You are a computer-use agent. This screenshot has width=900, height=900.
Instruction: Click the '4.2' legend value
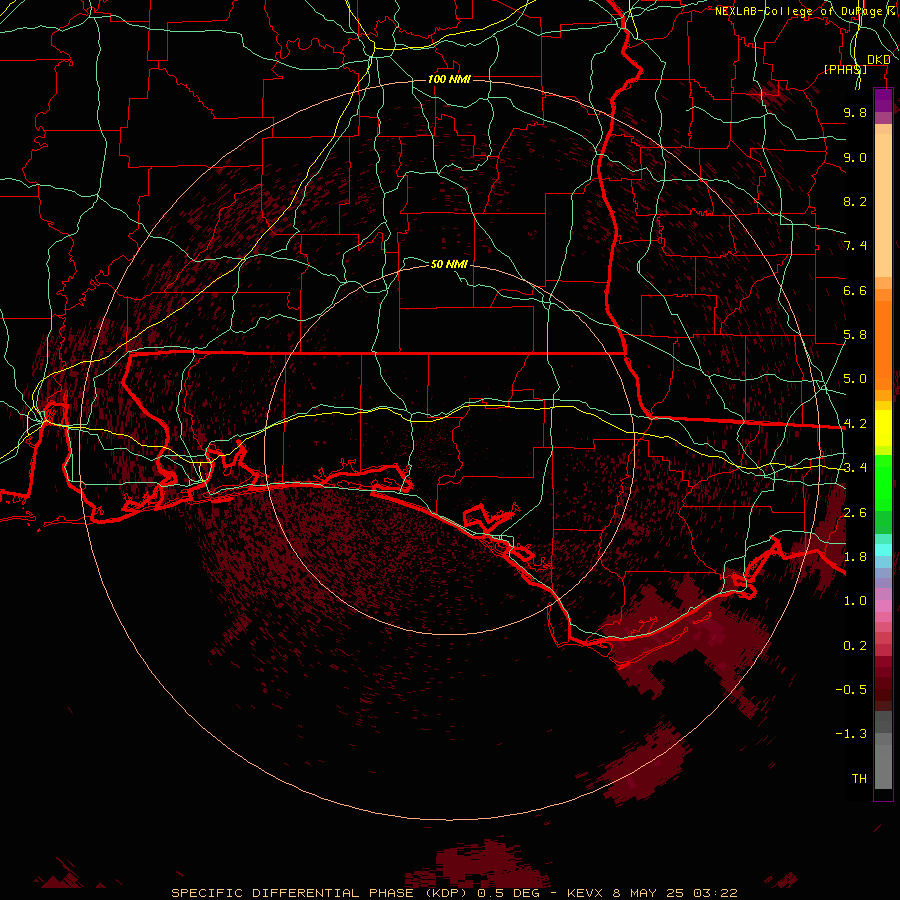click(x=855, y=424)
